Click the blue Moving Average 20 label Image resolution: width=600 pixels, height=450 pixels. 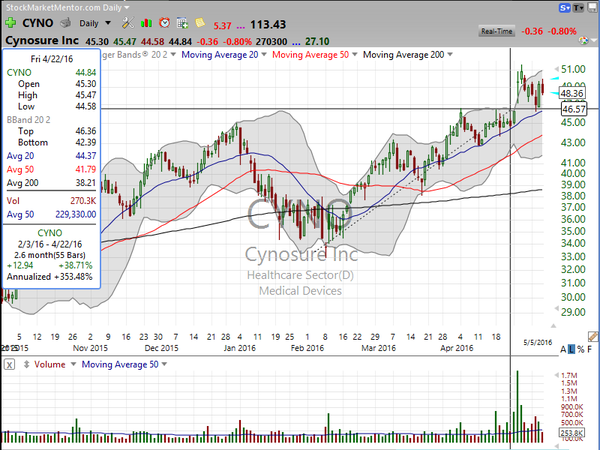click(x=220, y=55)
